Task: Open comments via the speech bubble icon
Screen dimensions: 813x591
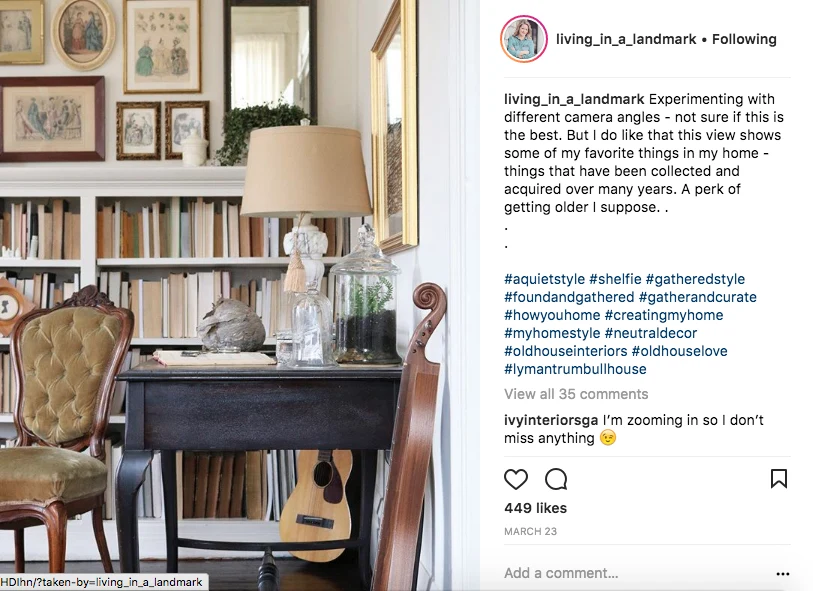Action: [x=556, y=479]
